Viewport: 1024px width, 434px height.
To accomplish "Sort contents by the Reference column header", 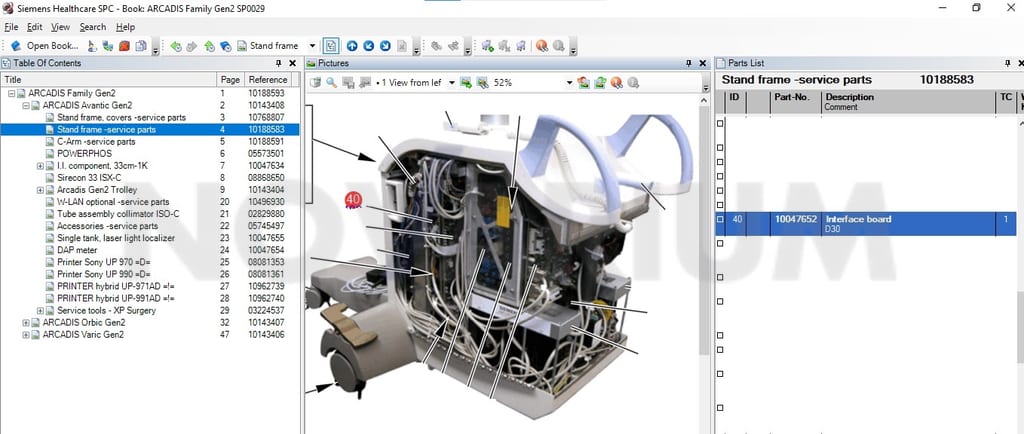I will (268, 80).
